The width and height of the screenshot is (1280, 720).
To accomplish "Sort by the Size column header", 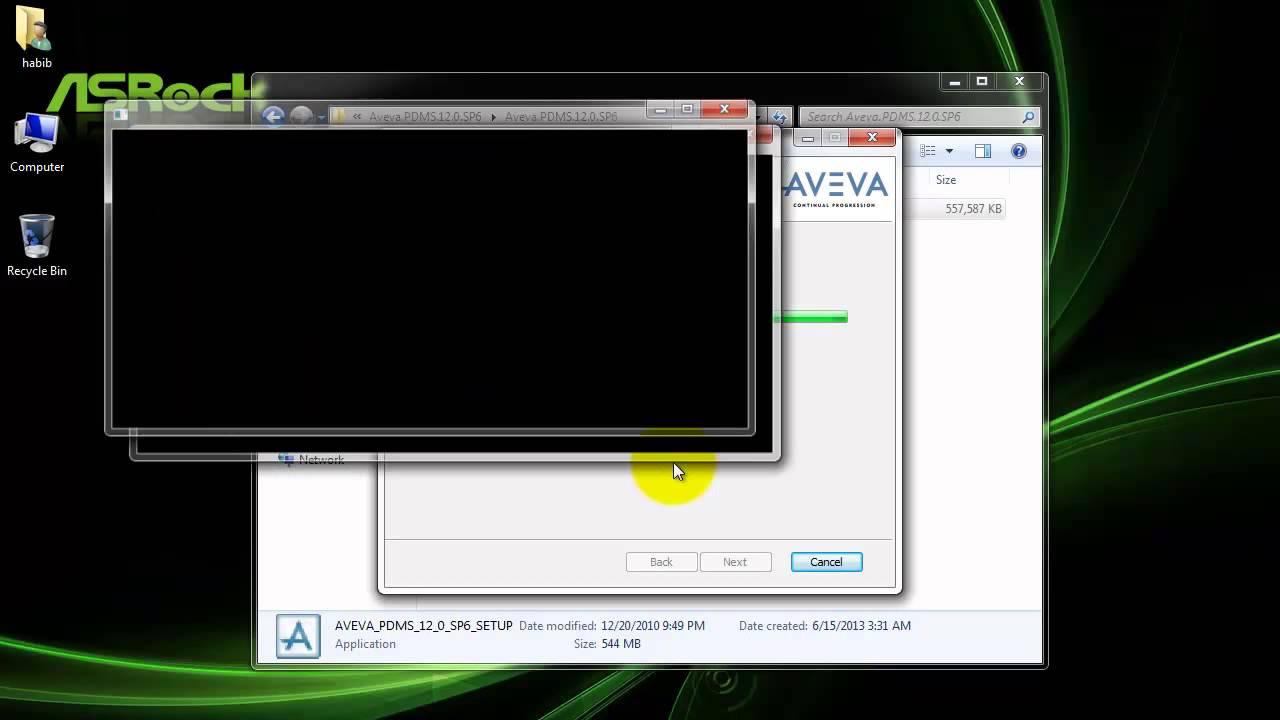I will pyautogui.click(x=945, y=180).
